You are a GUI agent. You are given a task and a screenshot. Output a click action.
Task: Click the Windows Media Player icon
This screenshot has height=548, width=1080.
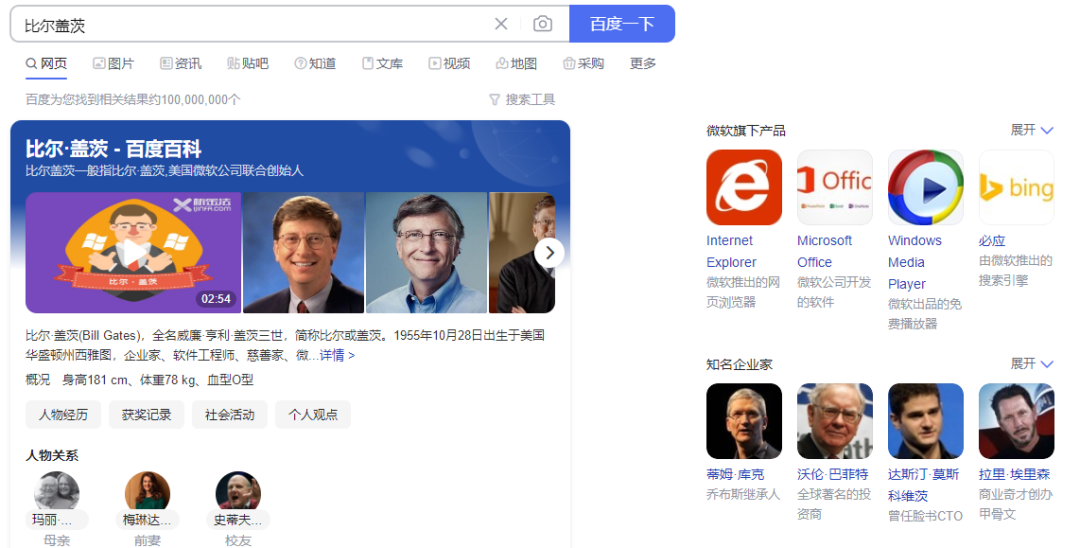click(x=926, y=187)
